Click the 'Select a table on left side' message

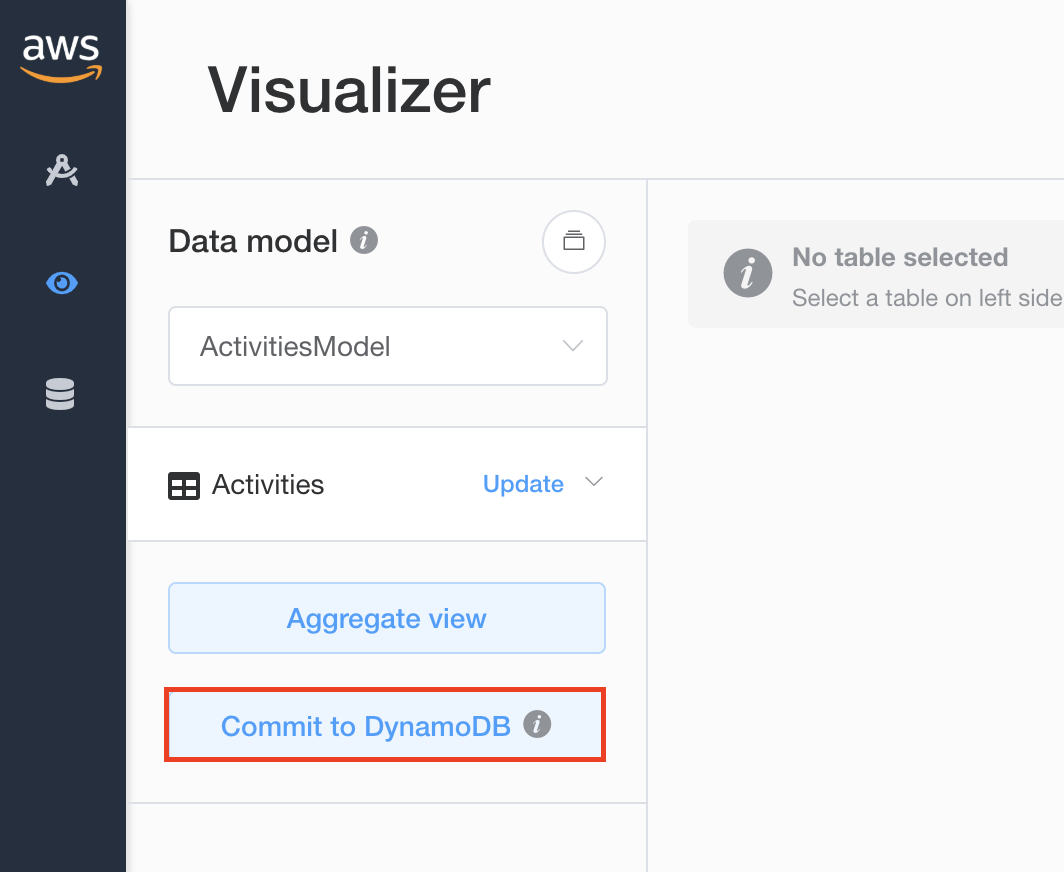pyautogui.click(x=928, y=298)
